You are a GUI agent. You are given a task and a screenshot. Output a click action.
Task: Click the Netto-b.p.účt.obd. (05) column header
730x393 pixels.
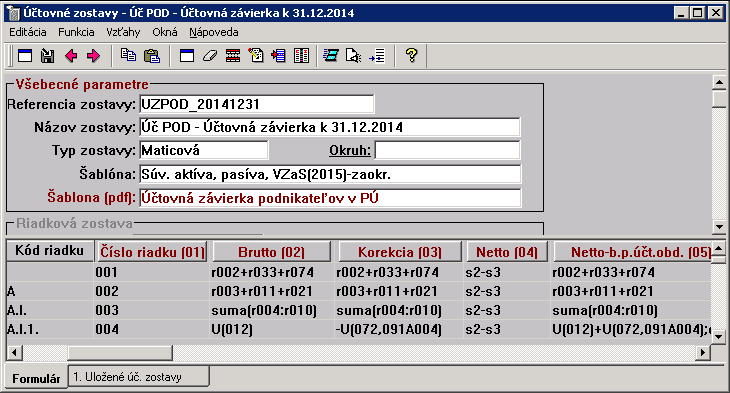coord(632,251)
